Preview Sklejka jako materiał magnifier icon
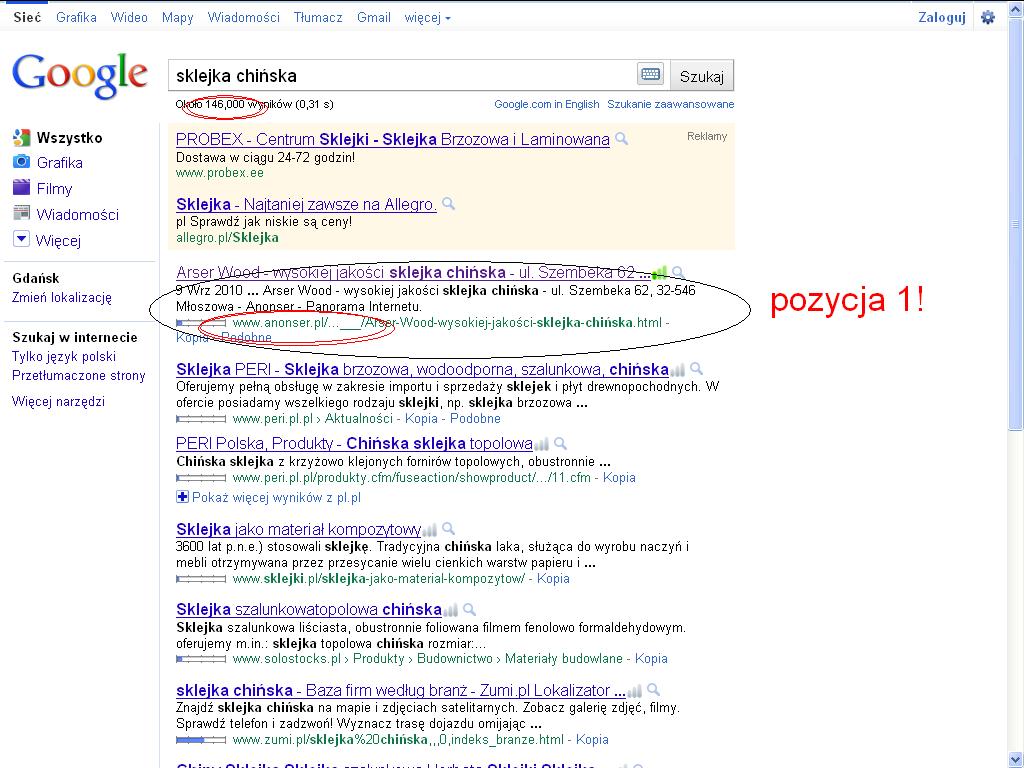This screenshot has height=768, width=1024. (448, 528)
